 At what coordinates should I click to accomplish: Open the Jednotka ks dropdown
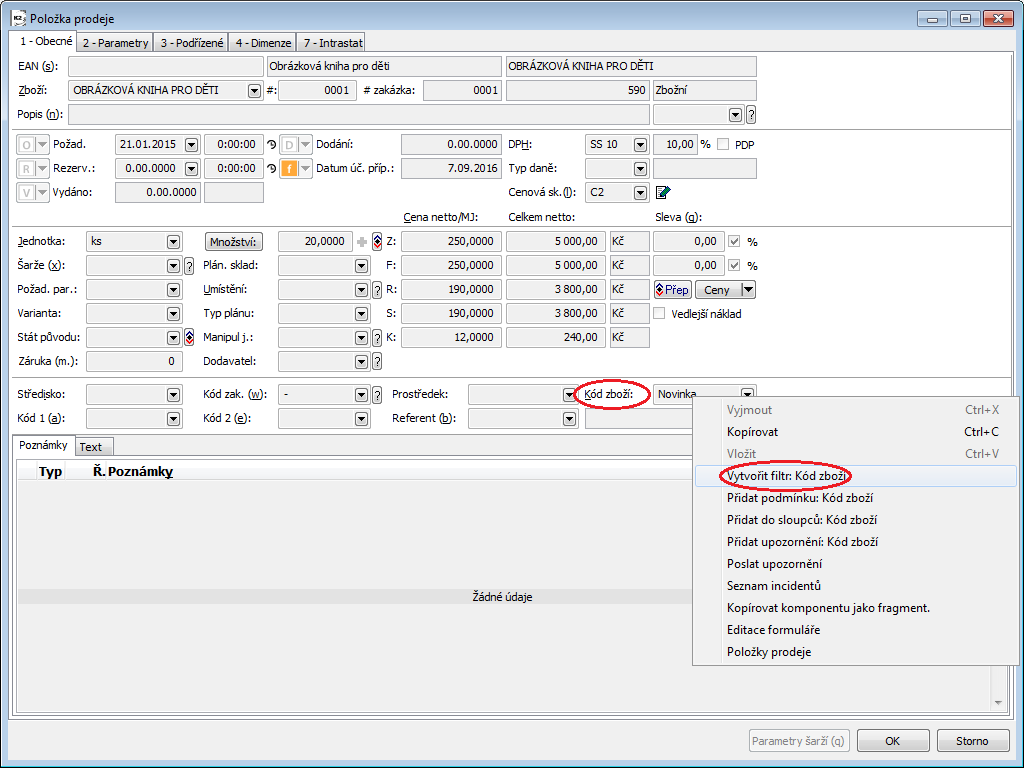click(173, 242)
